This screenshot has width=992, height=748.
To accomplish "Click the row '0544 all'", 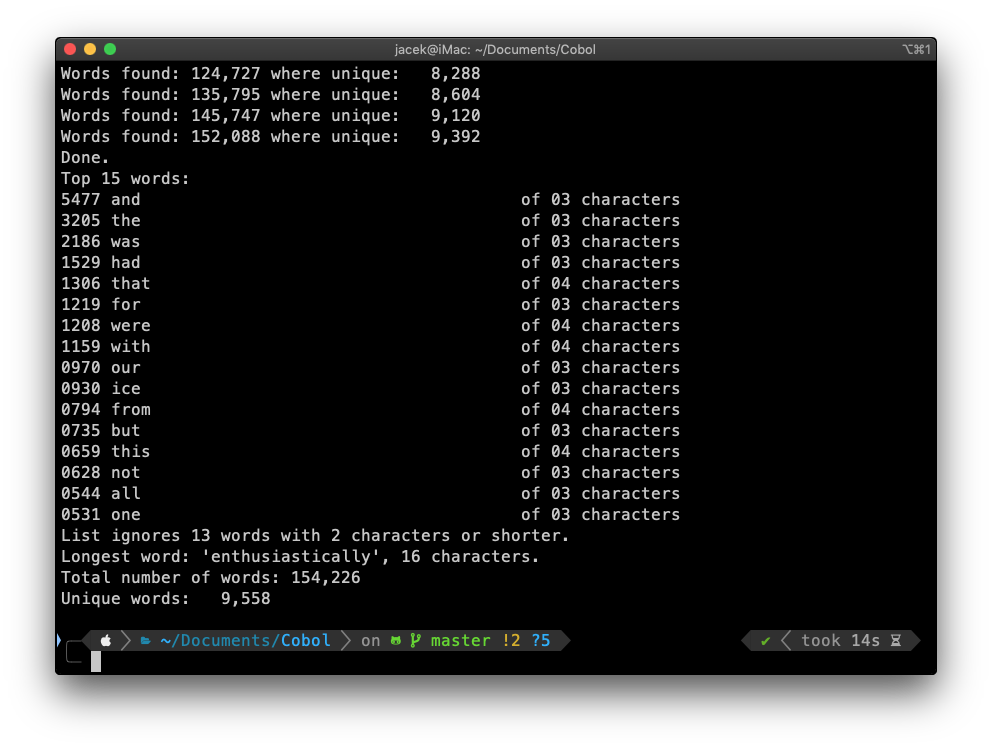I will [x=370, y=493].
